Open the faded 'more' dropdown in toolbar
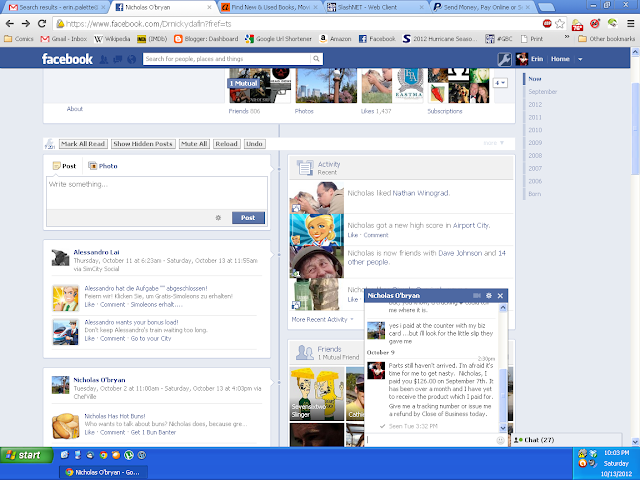 coord(493,143)
